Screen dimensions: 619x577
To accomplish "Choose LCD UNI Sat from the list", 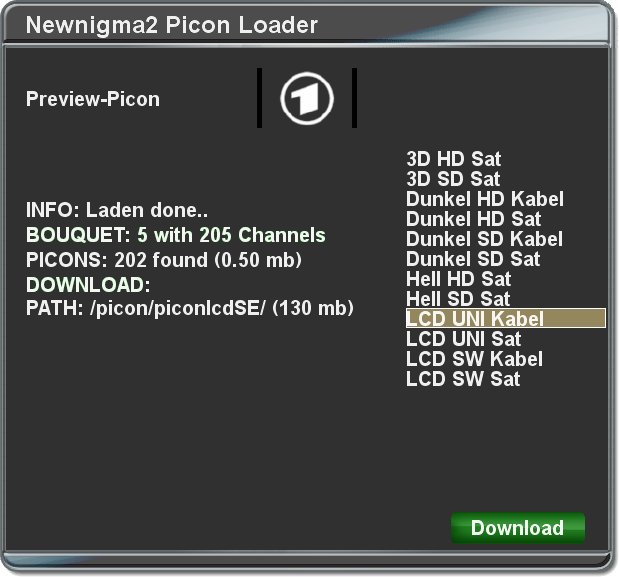I will (505, 339).
